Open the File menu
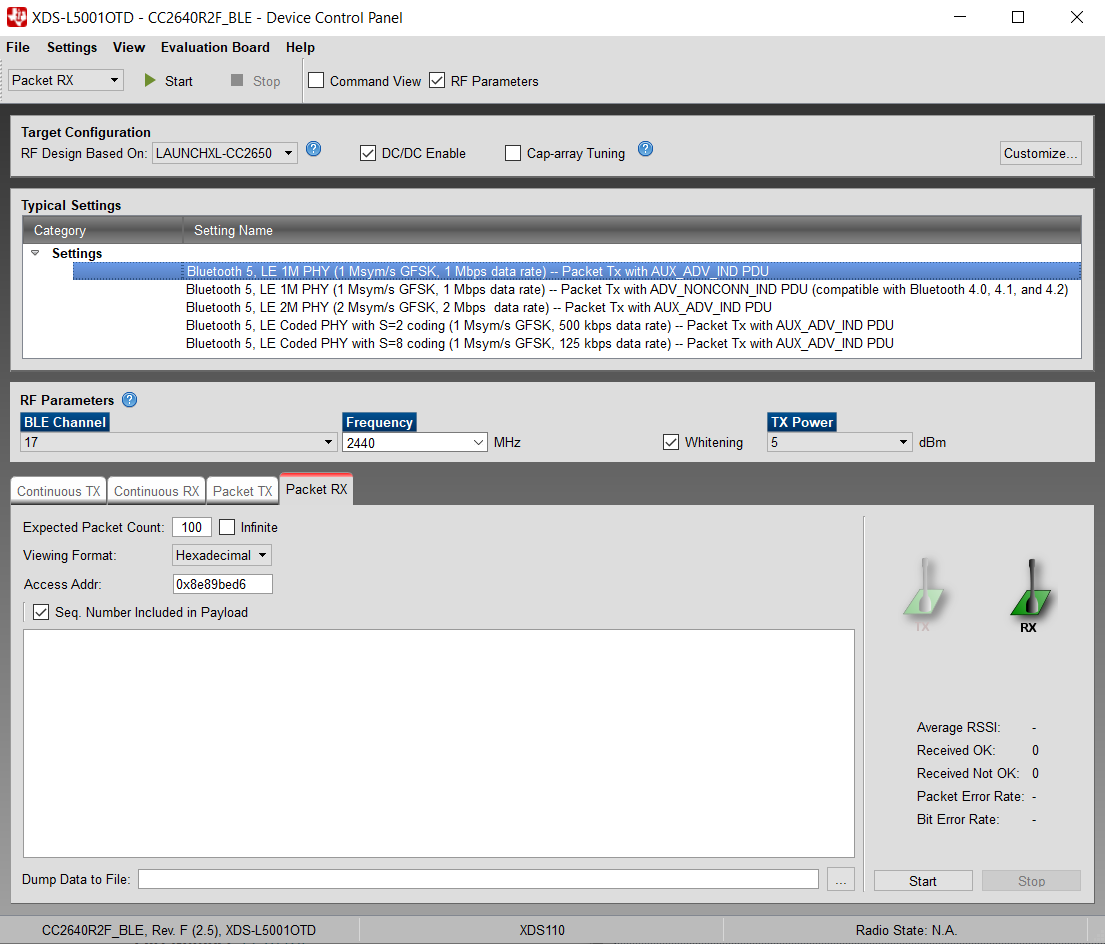The width and height of the screenshot is (1105, 944). pyautogui.click(x=18, y=47)
